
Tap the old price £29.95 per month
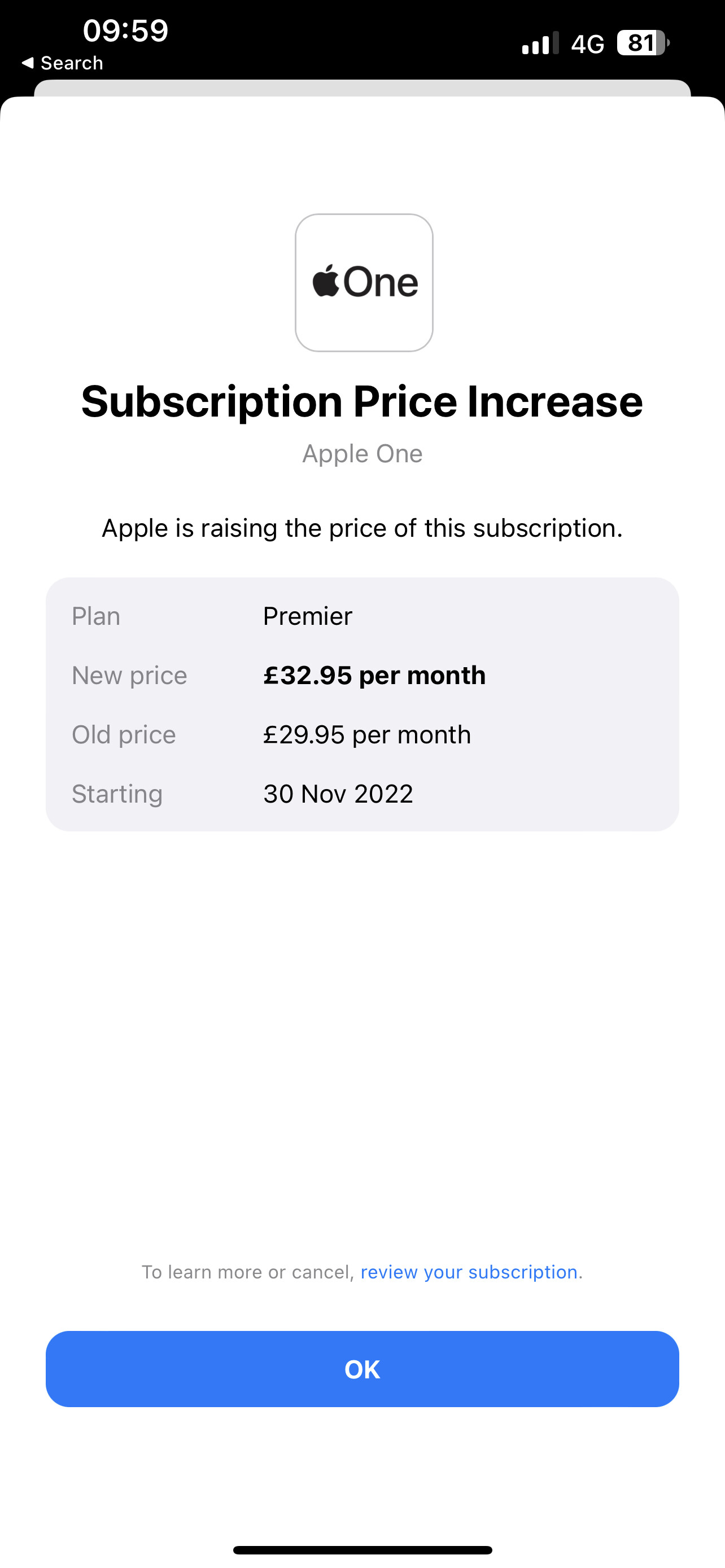pyautogui.click(x=367, y=734)
